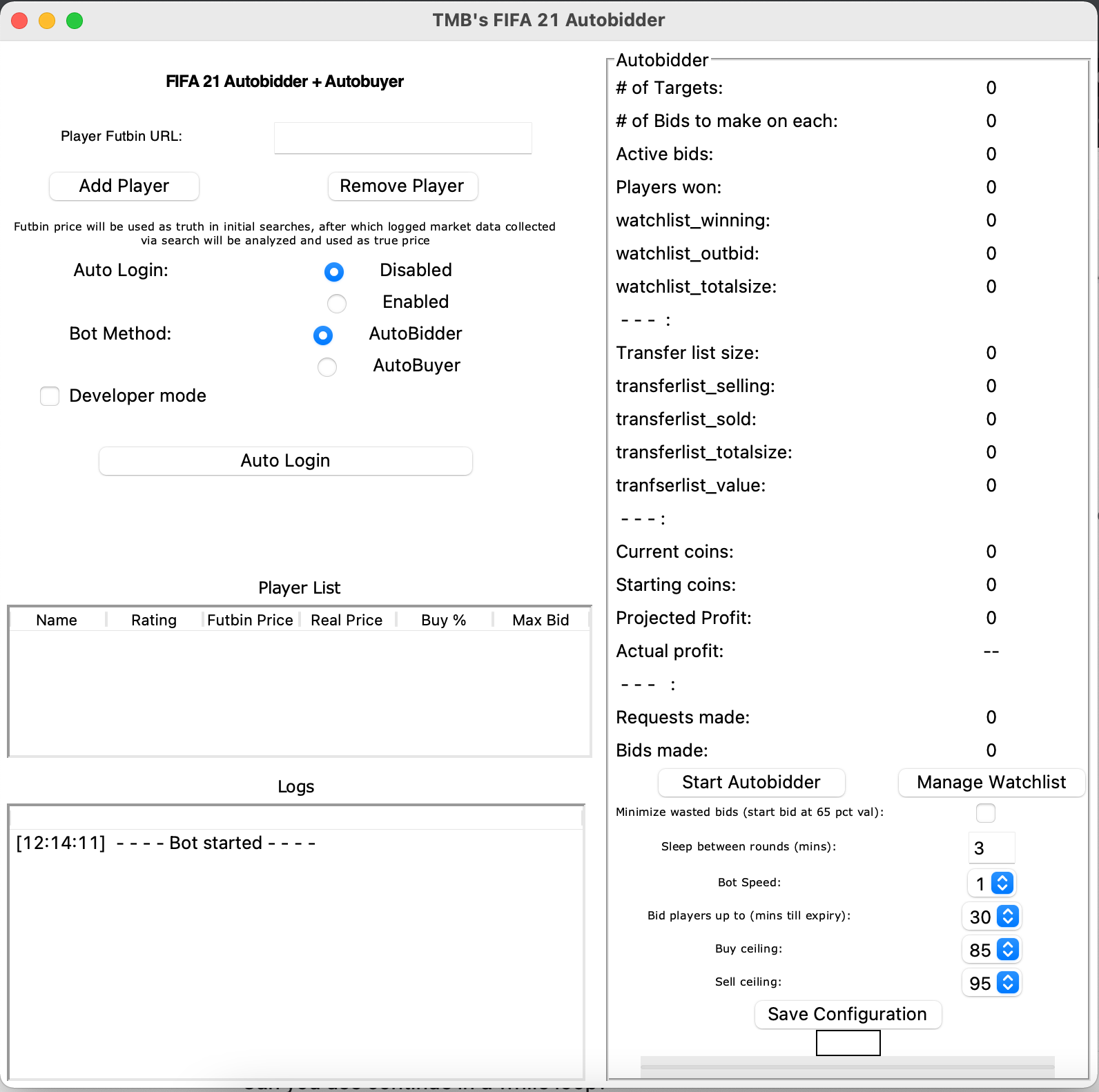Open the Bot Speed dropdown
This screenshot has height=1092, width=1099.
pos(992,884)
